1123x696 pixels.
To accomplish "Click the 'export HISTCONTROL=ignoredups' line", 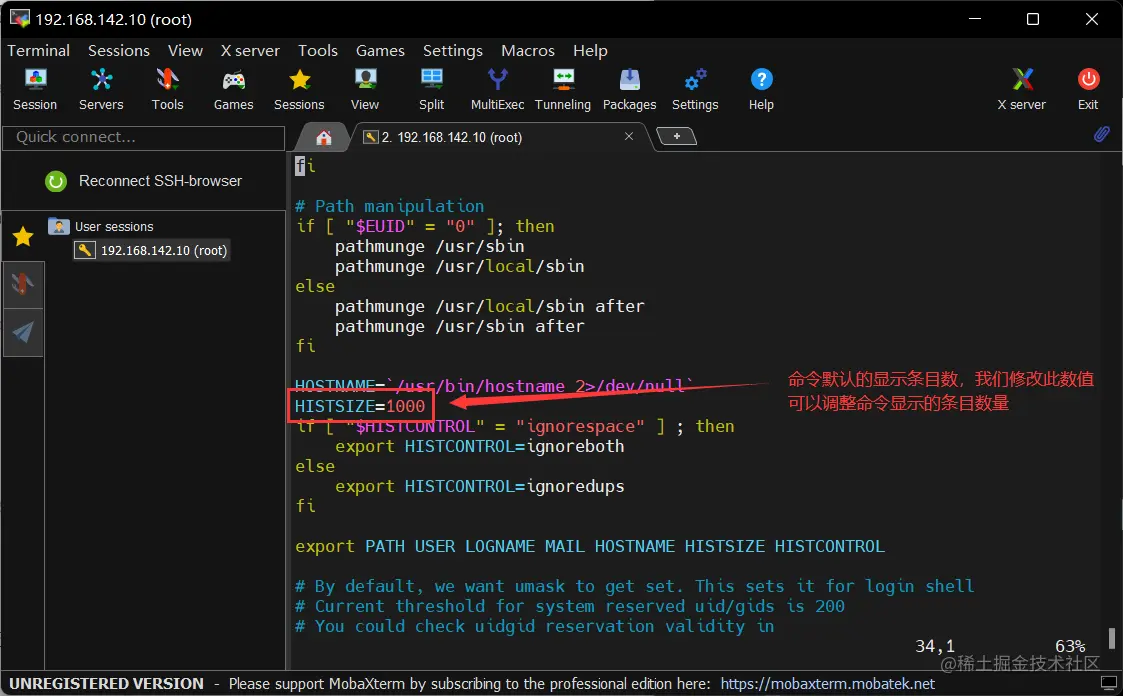I will point(479,486).
